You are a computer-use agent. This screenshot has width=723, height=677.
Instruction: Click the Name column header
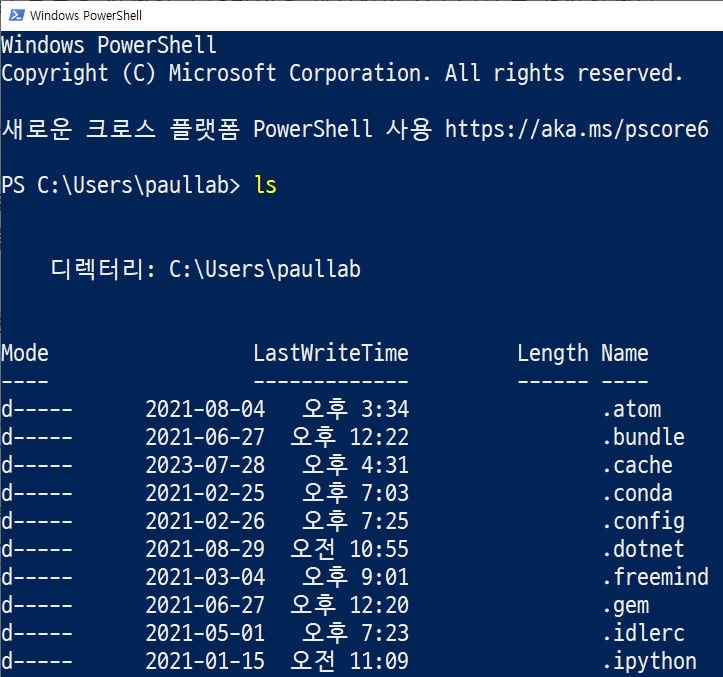(x=625, y=353)
